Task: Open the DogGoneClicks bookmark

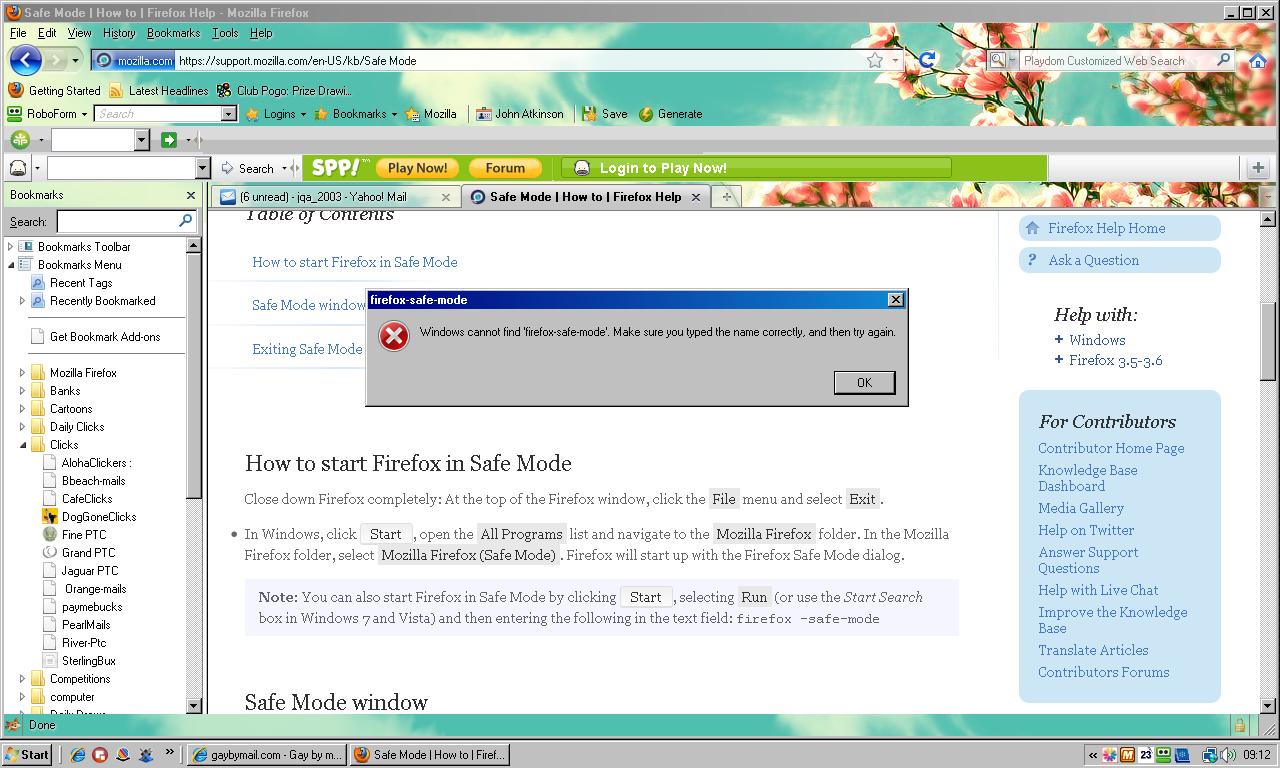Action: pyautogui.click(x=99, y=517)
